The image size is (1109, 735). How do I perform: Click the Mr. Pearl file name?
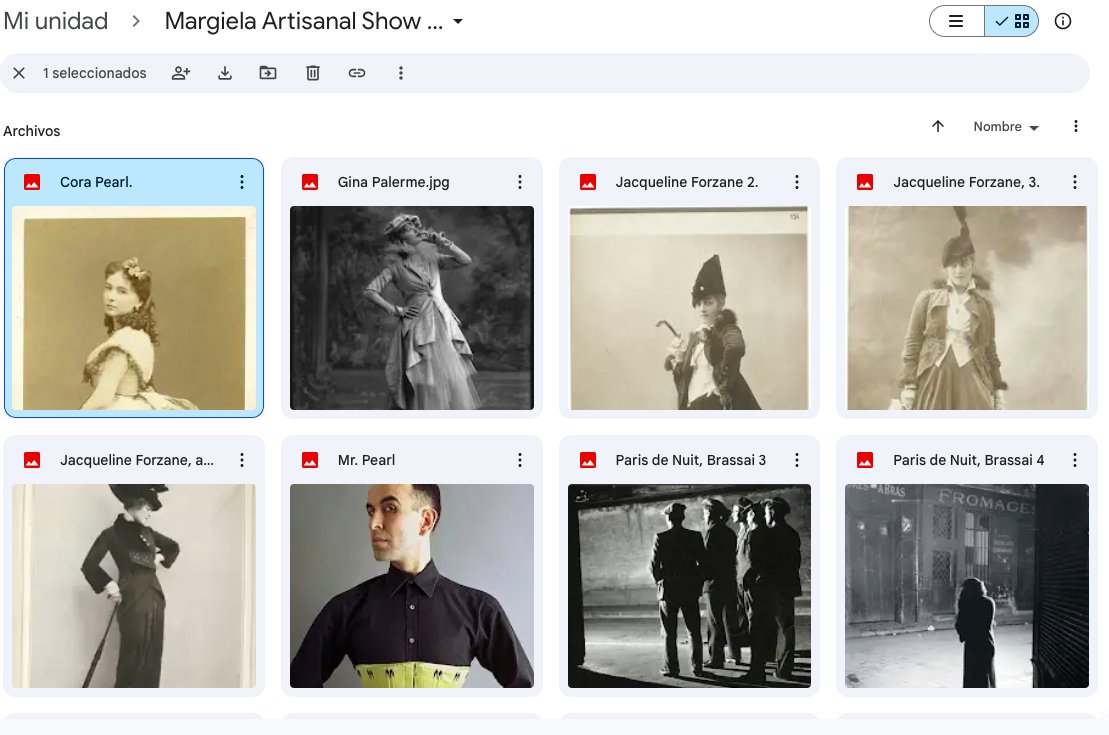coord(366,460)
